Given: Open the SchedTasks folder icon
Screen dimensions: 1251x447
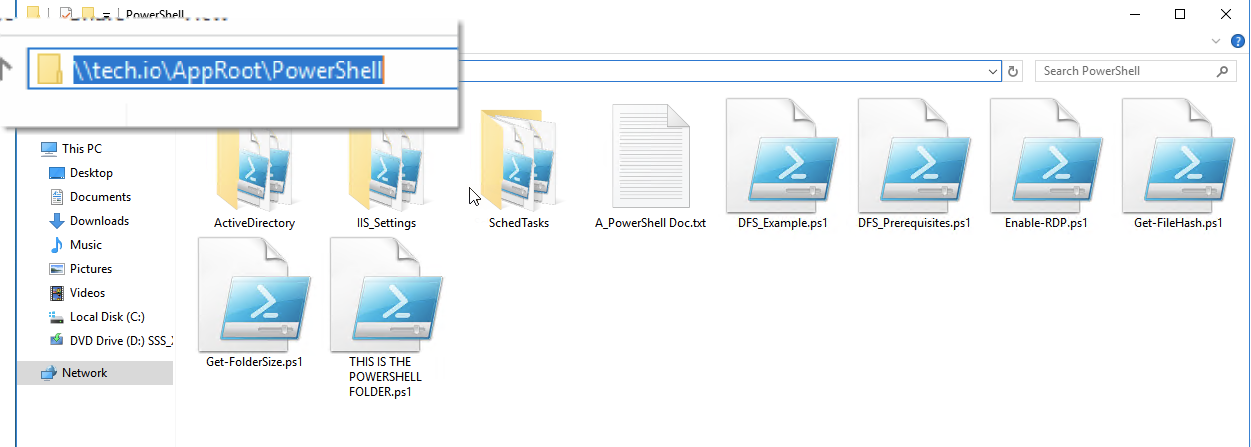Looking at the screenshot, I should (x=519, y=160).
